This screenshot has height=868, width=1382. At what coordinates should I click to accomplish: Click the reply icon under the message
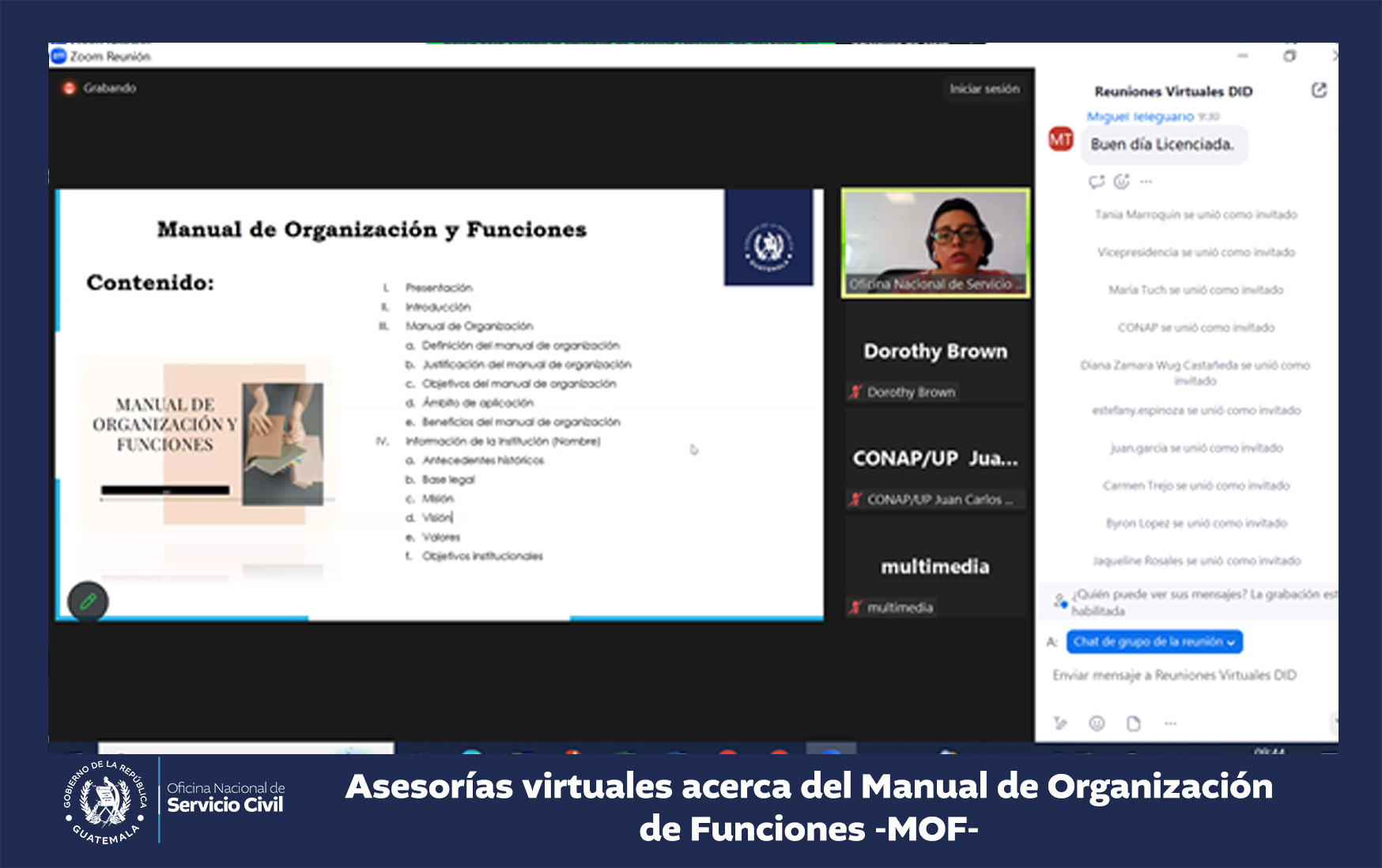click(x=1096, y=182)
